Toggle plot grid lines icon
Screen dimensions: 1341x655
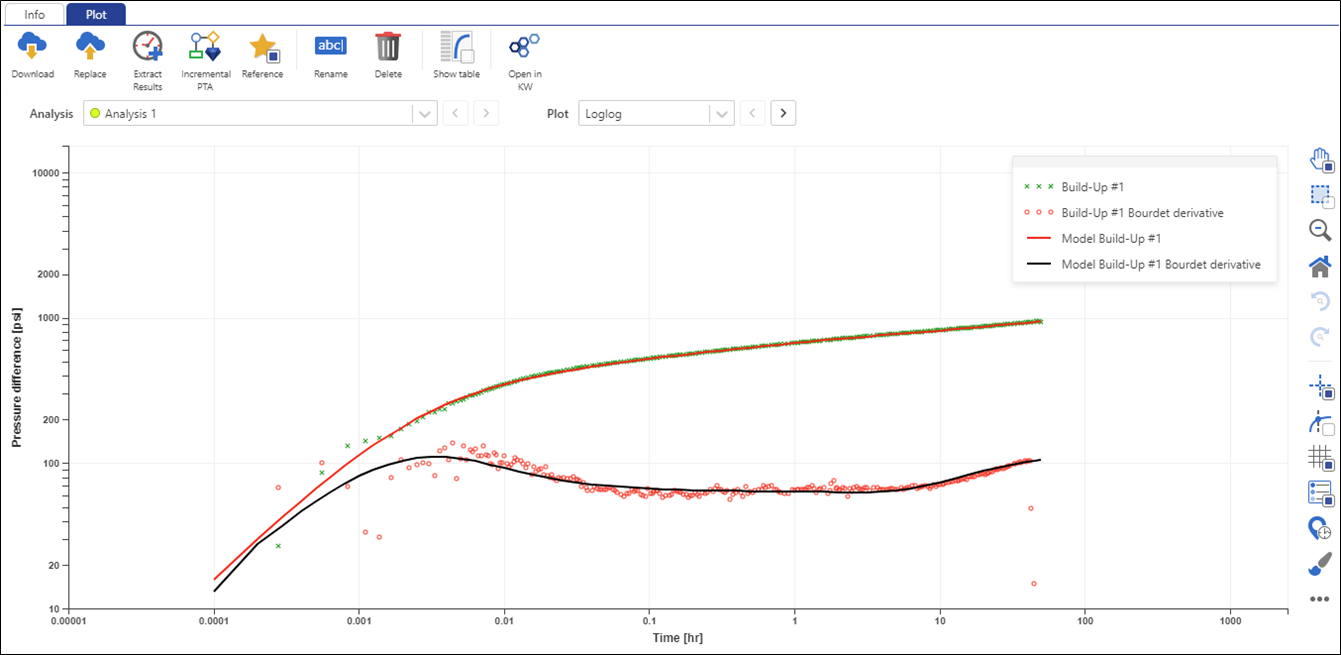pos(1320,458)
